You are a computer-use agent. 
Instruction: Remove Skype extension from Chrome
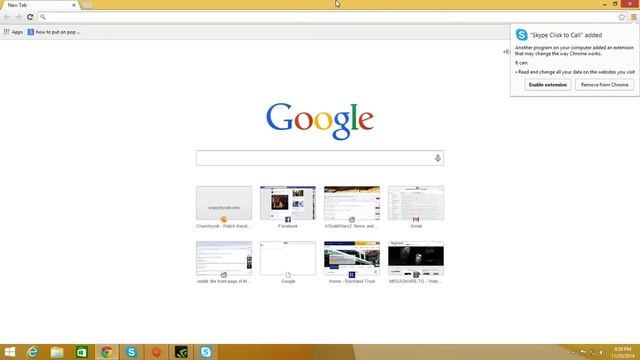(604, 85)
